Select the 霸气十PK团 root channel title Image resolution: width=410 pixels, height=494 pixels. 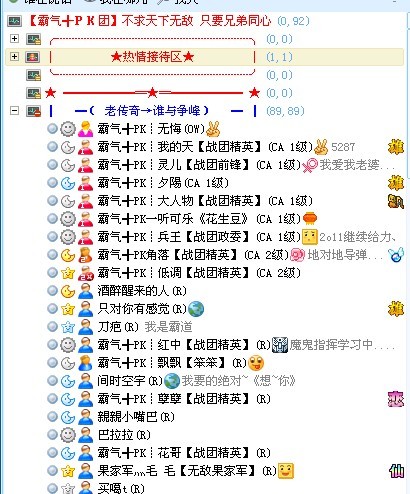tap(149, 21)
